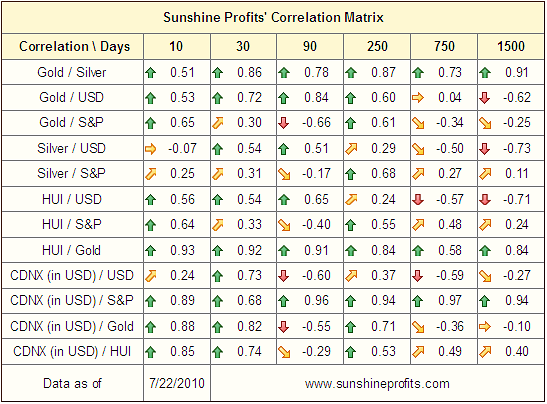Click the red down arrow for Gold / USD 1500-day
This screenshot has width=547, height=404.
click(485, 98)
